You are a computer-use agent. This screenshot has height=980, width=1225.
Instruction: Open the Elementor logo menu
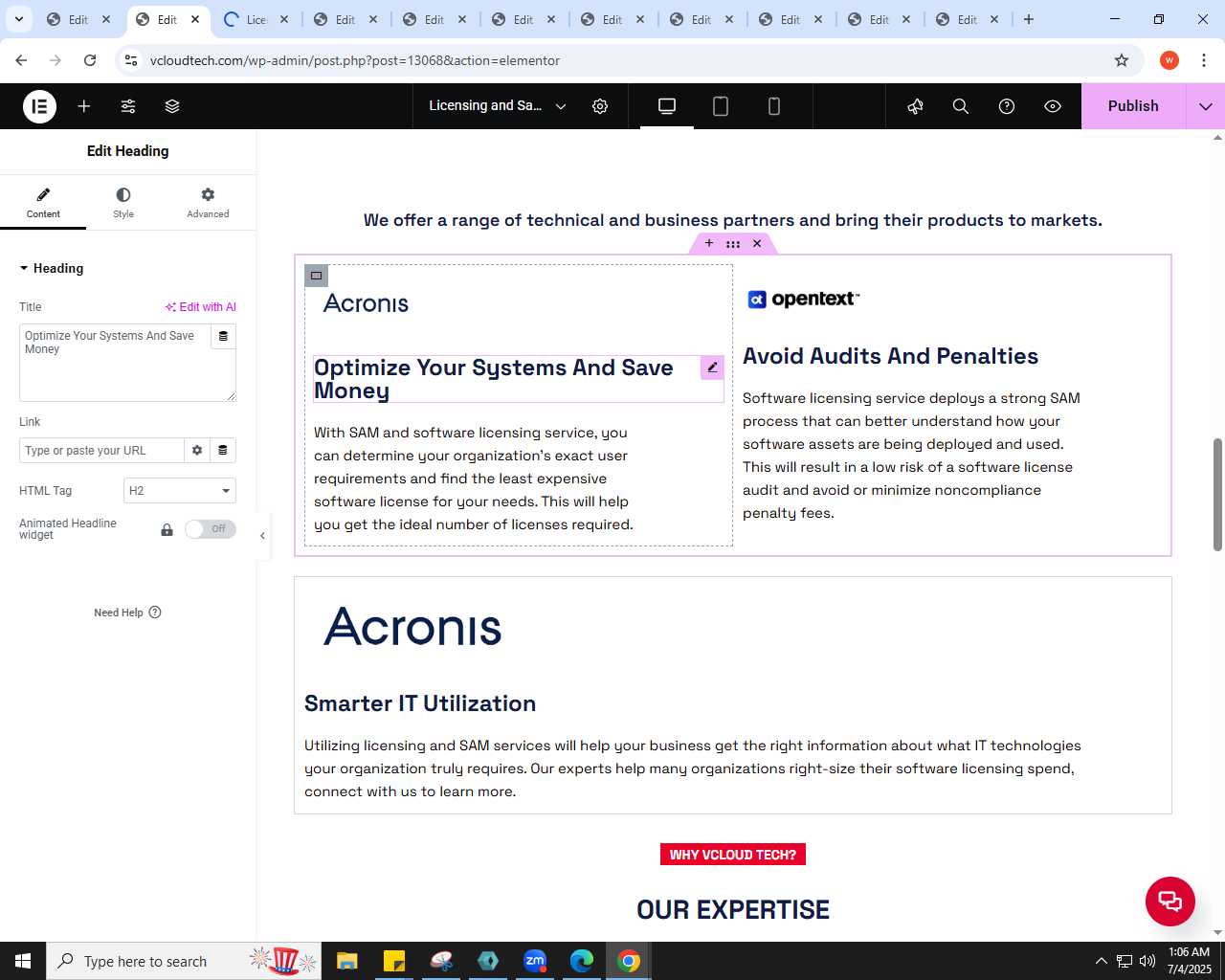tap(39, 106)
